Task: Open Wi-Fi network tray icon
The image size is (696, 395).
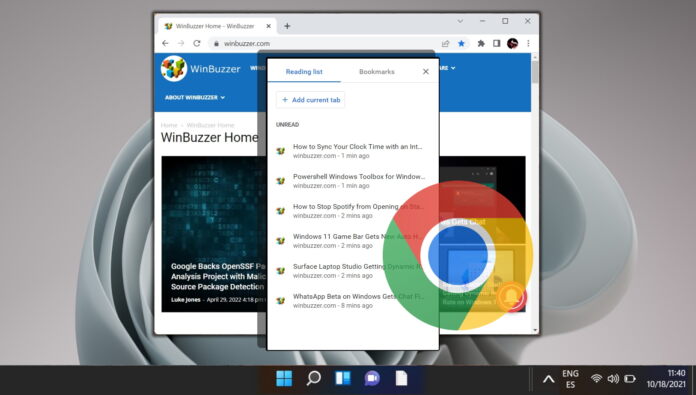Action: pyautogui.click(x=596, y=379)
